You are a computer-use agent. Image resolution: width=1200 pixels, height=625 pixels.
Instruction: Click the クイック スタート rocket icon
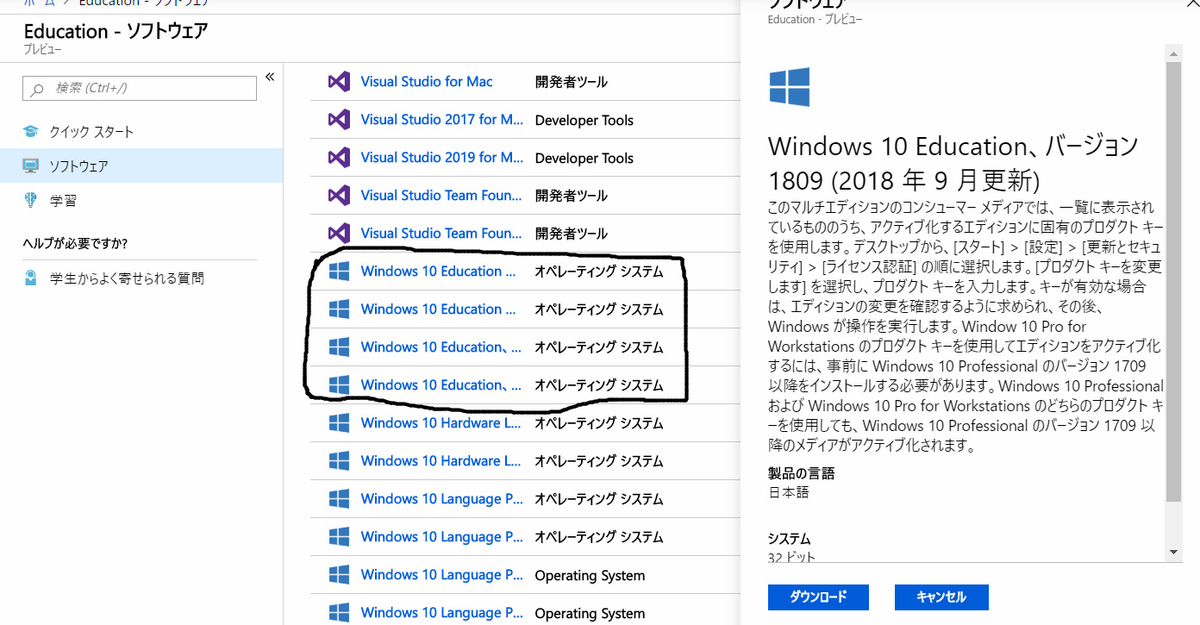(x=32, y=129)
